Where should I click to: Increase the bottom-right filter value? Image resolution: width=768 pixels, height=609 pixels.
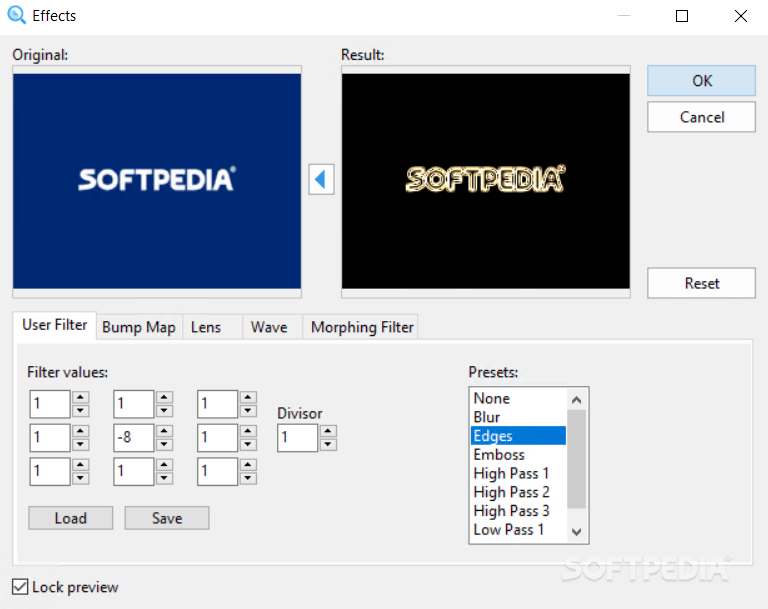pos(248,464)
